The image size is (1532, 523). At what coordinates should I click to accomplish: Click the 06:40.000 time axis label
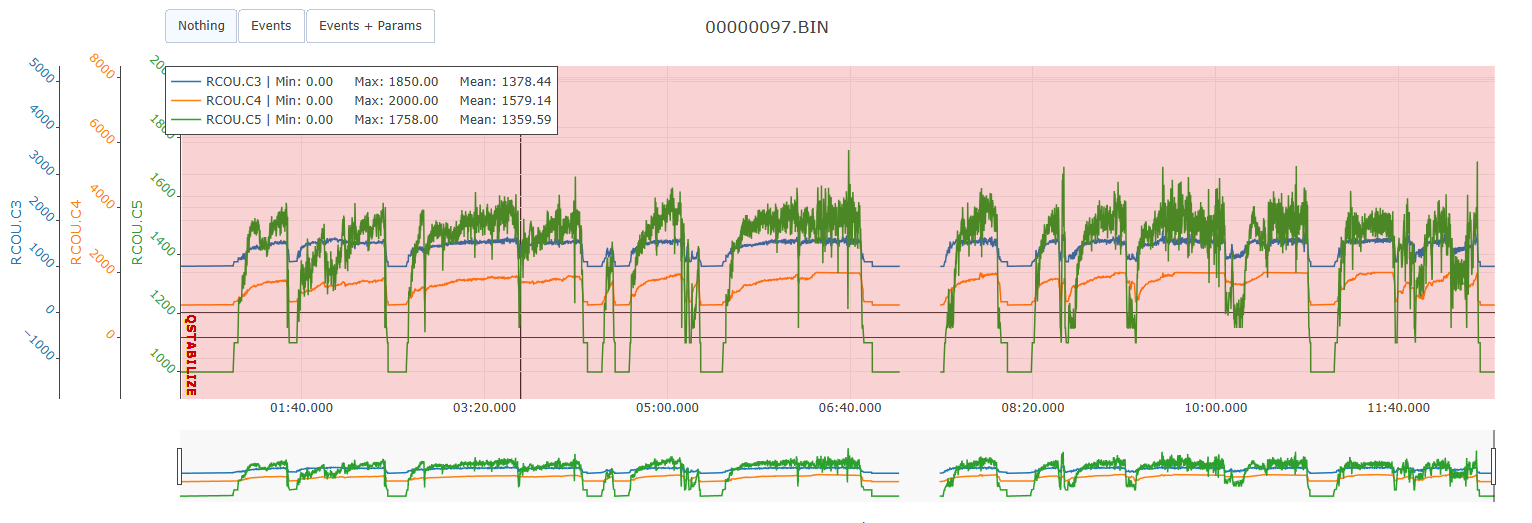850,408
